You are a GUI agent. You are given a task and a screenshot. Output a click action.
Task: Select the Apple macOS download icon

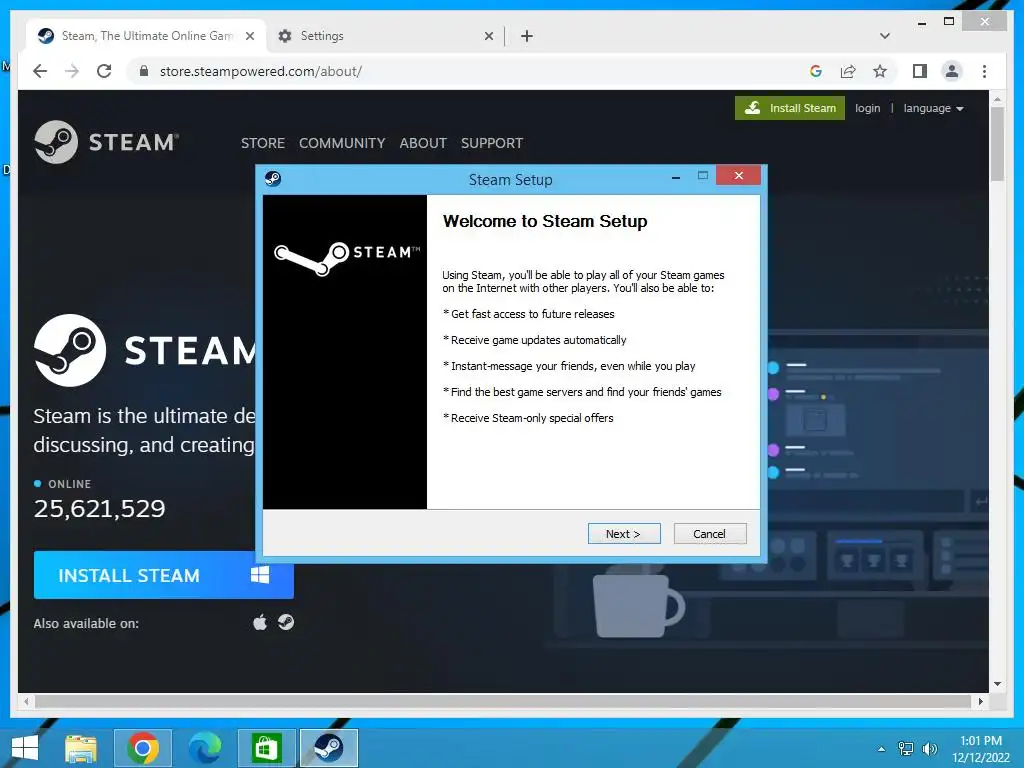tap(260, 622)
